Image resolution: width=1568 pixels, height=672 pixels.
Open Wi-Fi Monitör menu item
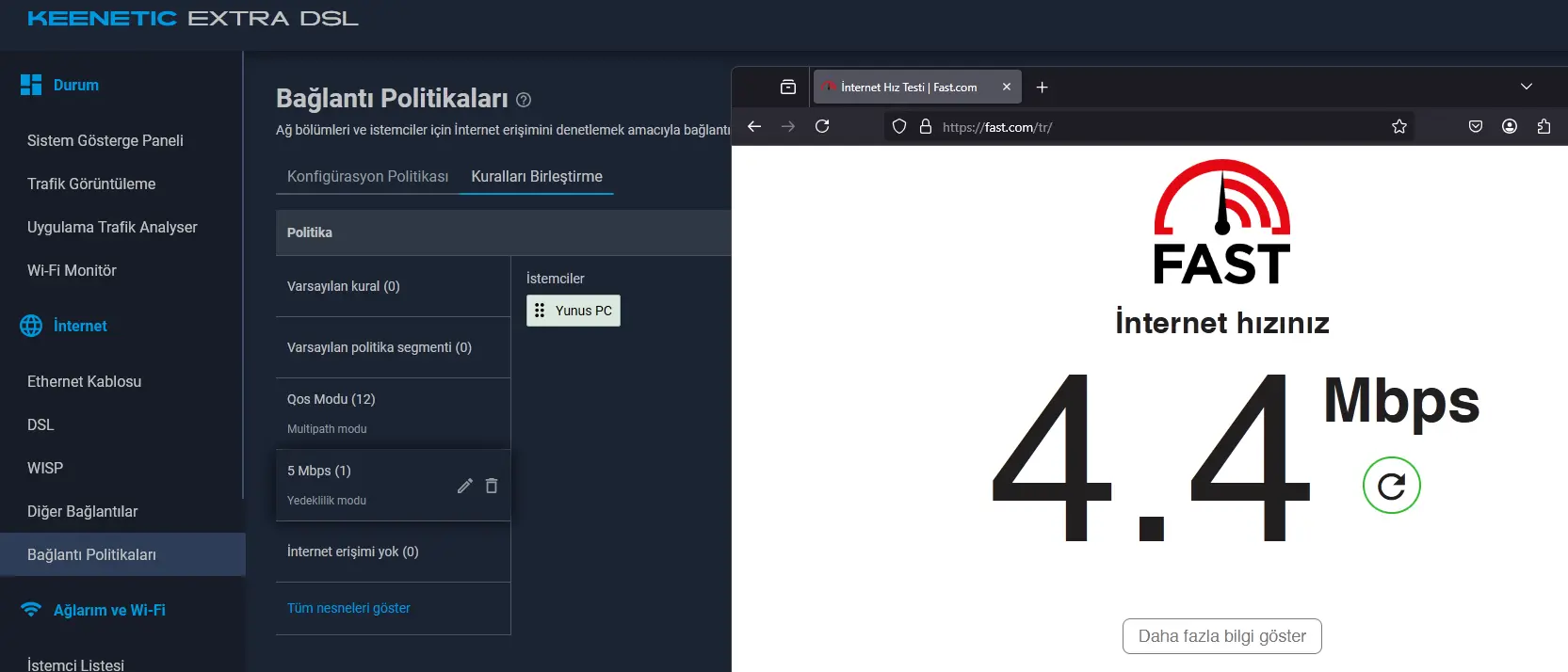click(x=72, y=270)
